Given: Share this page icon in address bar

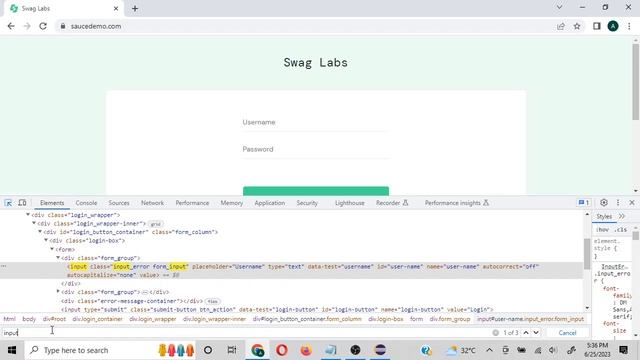Looking at the screenshot, I should point(561,26).
